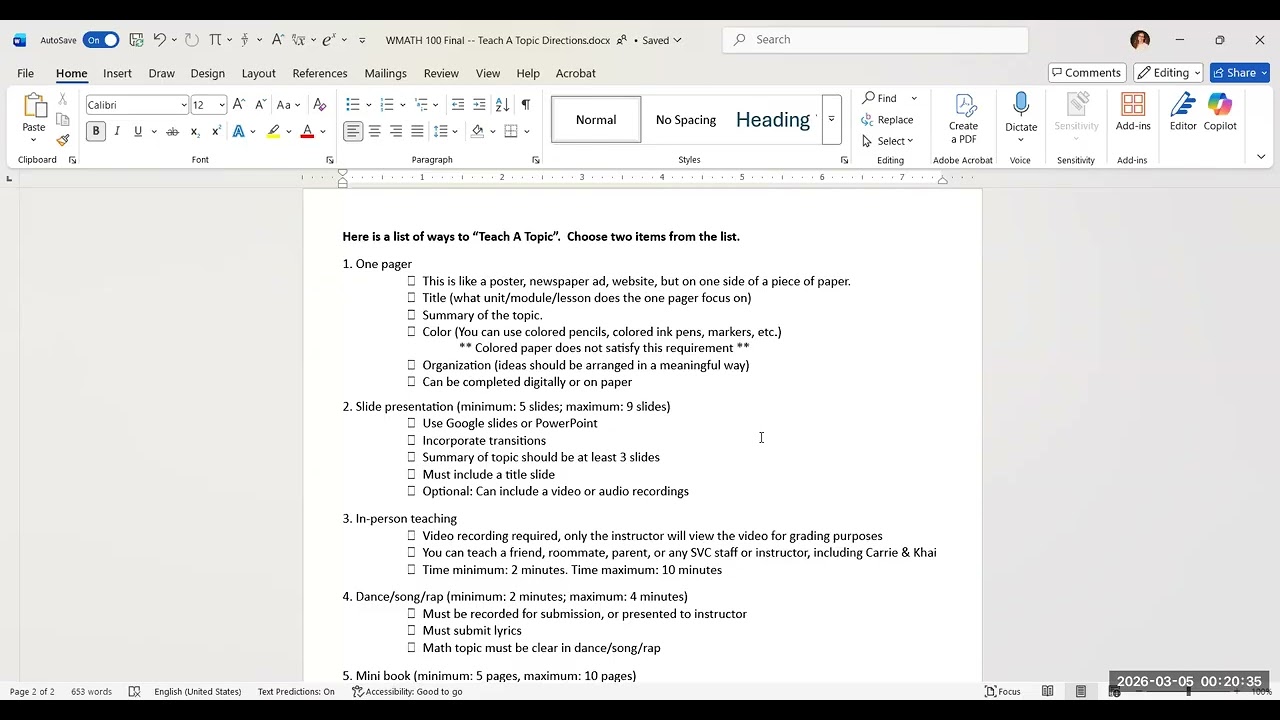The height and width of the screenshot is (720, 1280).
Task: Decrease paragraph indent
Action: click(x=458, y=104)
